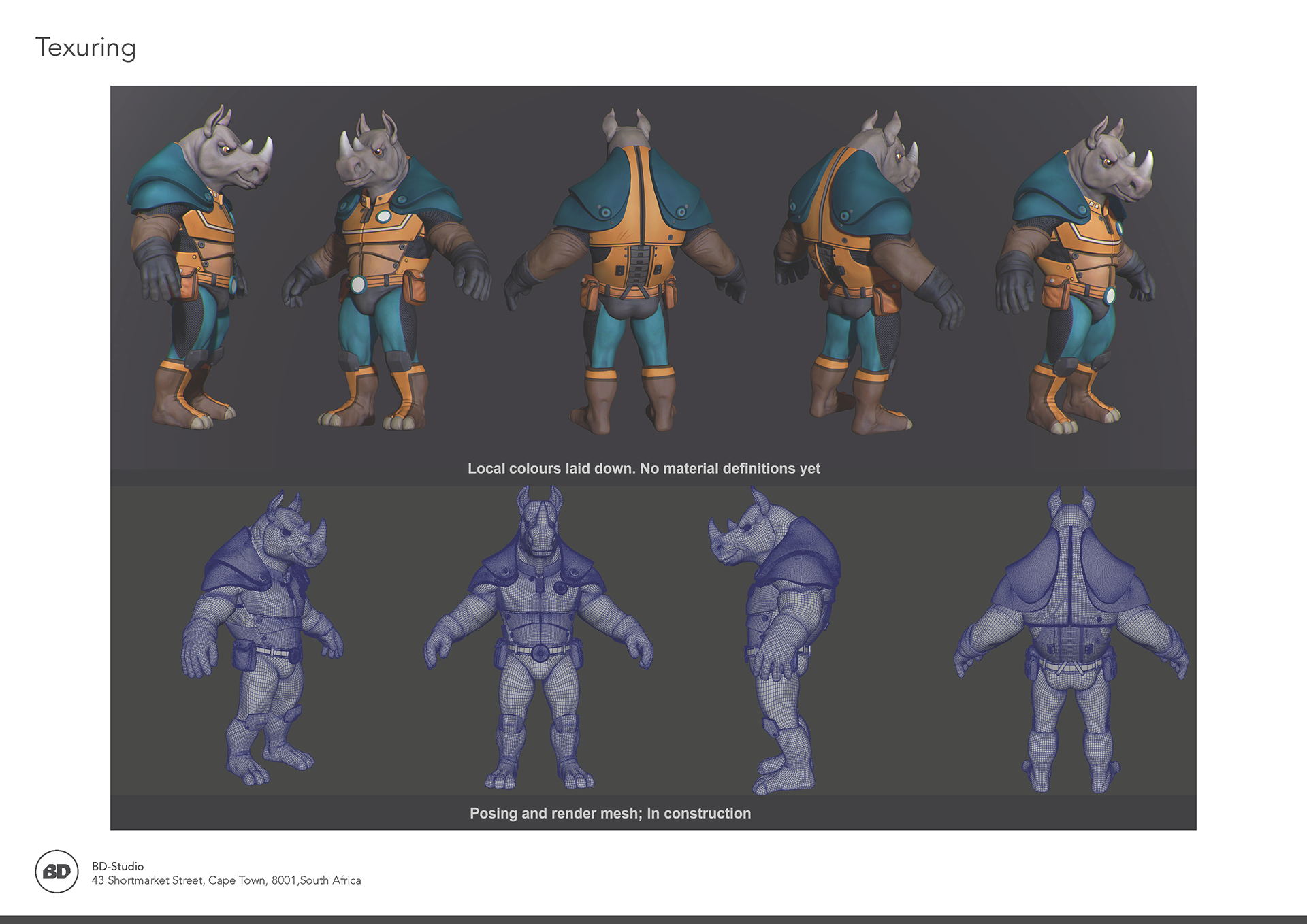1307x924 pixels.
Task: Select the last textured rhino in top row
Action: (x=1075, y=275)
